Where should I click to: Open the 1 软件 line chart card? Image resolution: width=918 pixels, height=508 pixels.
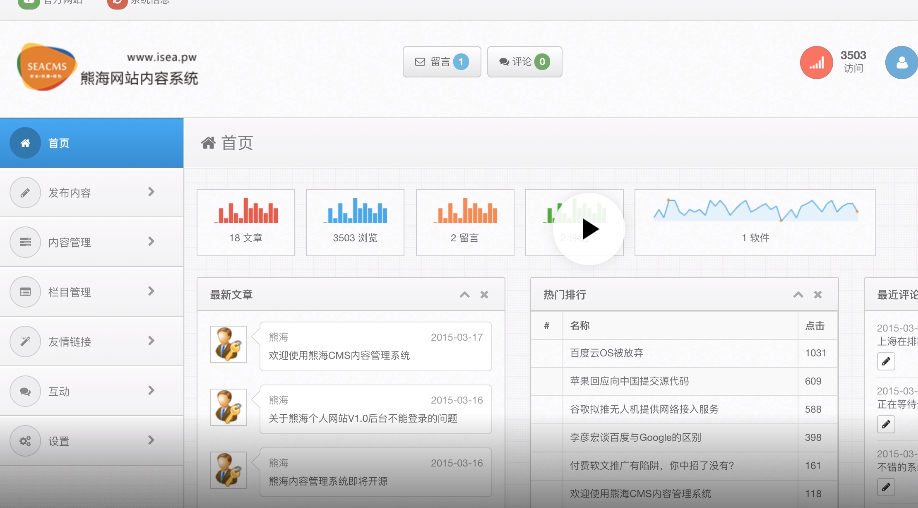(755, 222)
